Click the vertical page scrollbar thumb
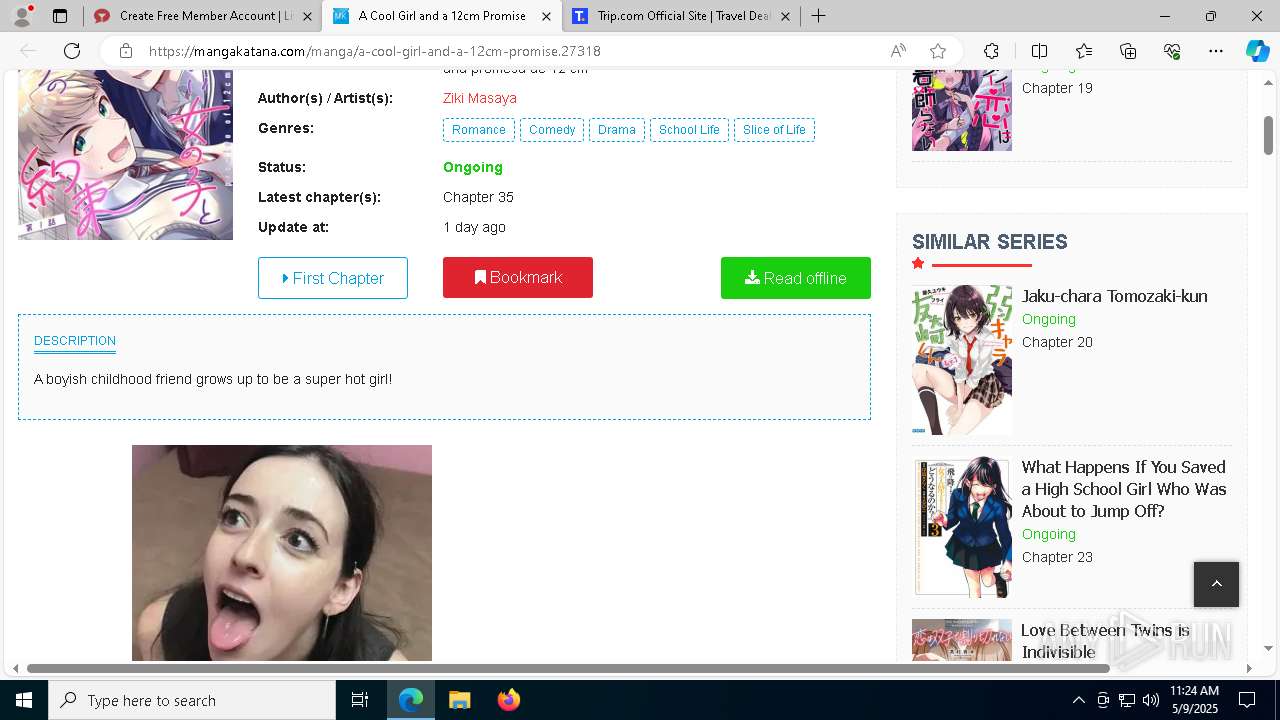 1268,135
